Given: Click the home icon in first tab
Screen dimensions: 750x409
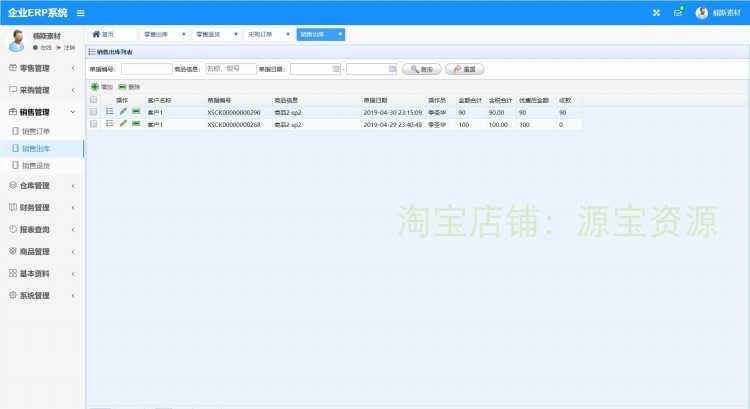Looking at the screenshot, I should (96, 34).
